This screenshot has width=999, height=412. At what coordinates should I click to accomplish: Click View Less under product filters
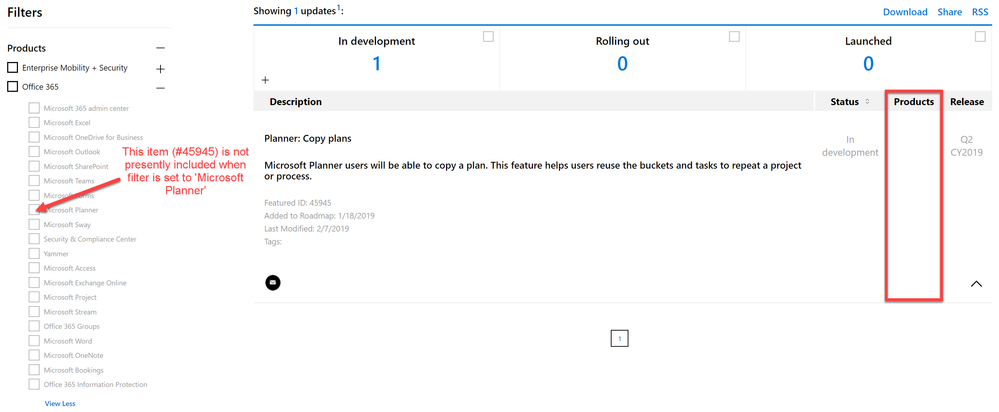(60, 403)
